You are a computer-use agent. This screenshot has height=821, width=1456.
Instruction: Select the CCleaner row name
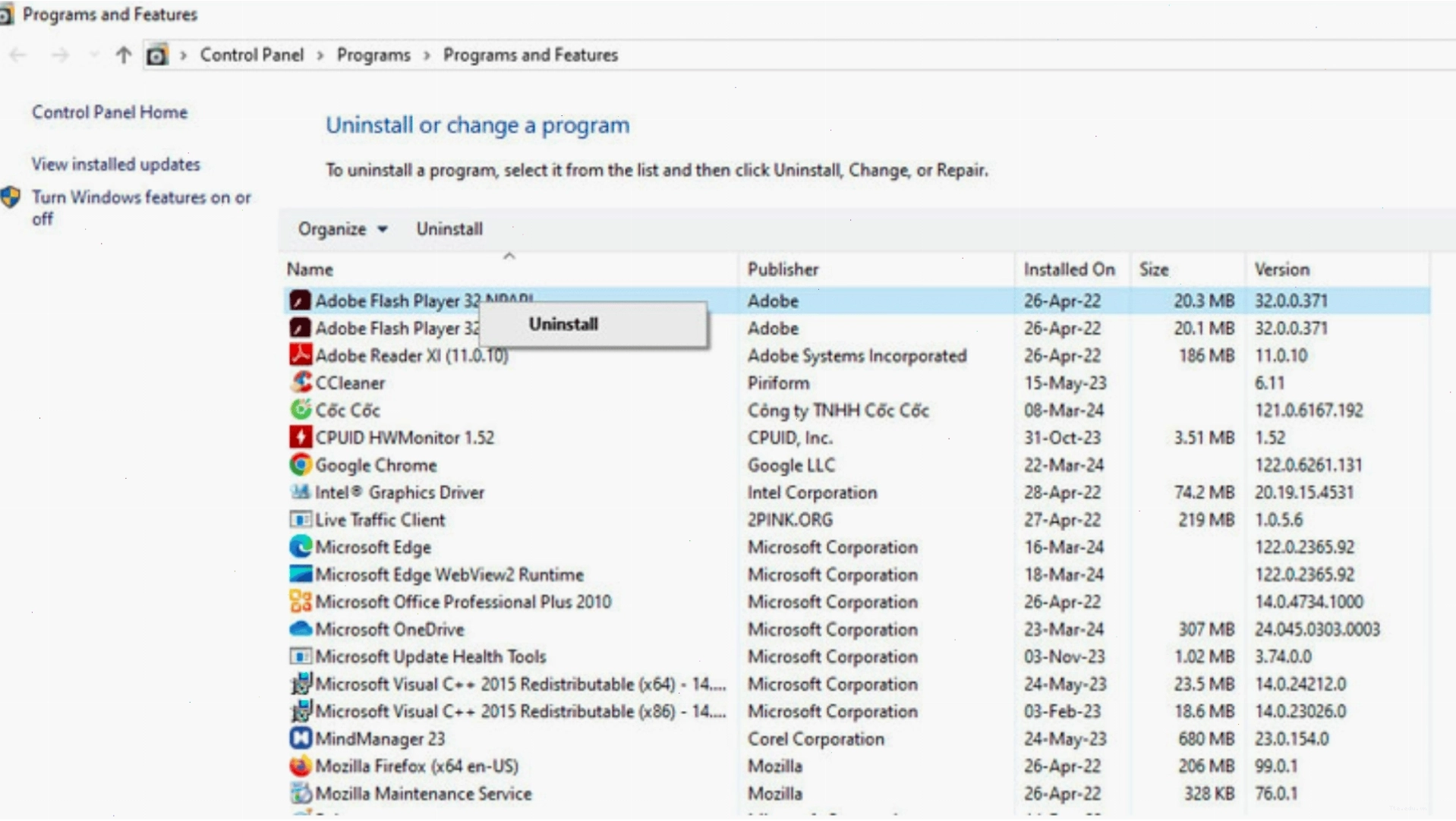[350, 383]
